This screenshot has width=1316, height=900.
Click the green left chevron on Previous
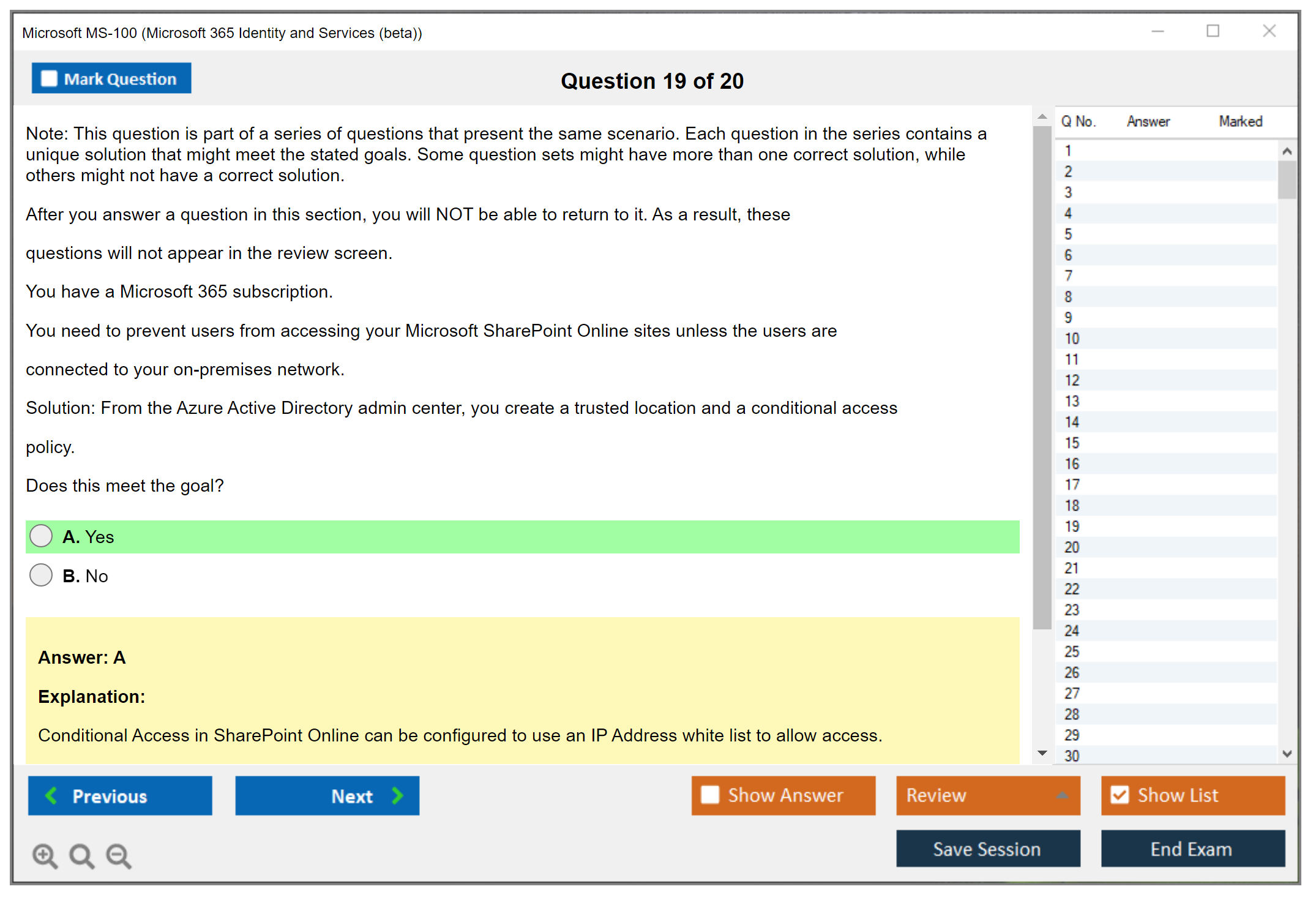click(51, 795)
